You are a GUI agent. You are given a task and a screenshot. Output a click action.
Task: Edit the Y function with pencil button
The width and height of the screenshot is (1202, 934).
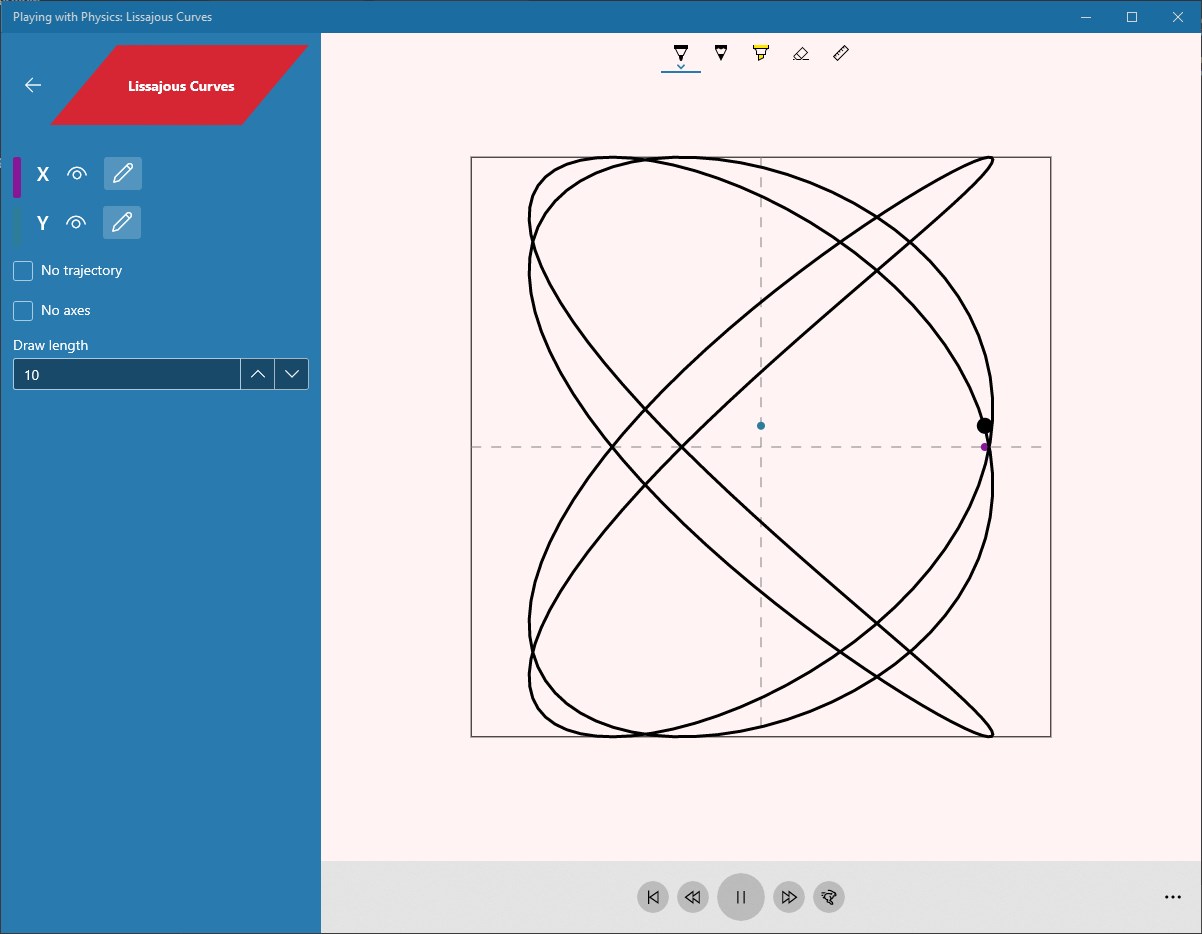[122, 222]
